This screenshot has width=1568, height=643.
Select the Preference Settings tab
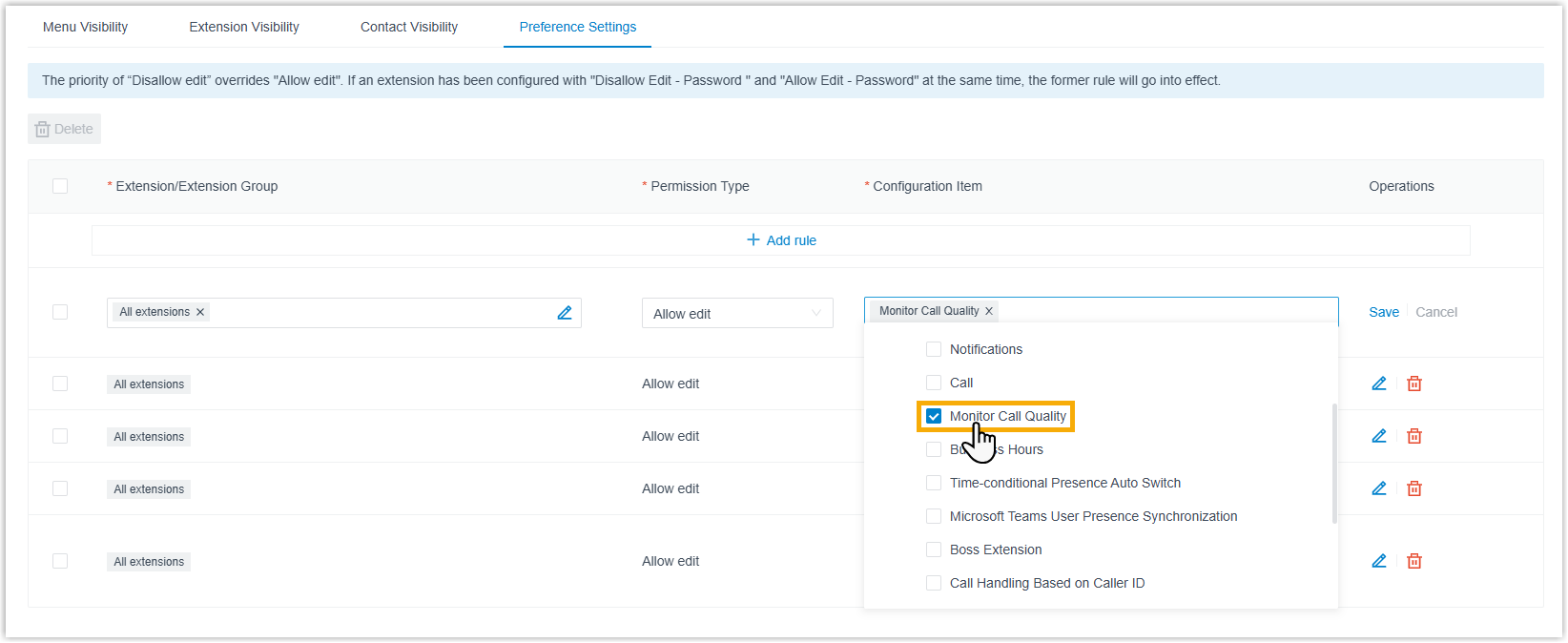(578, 27)
